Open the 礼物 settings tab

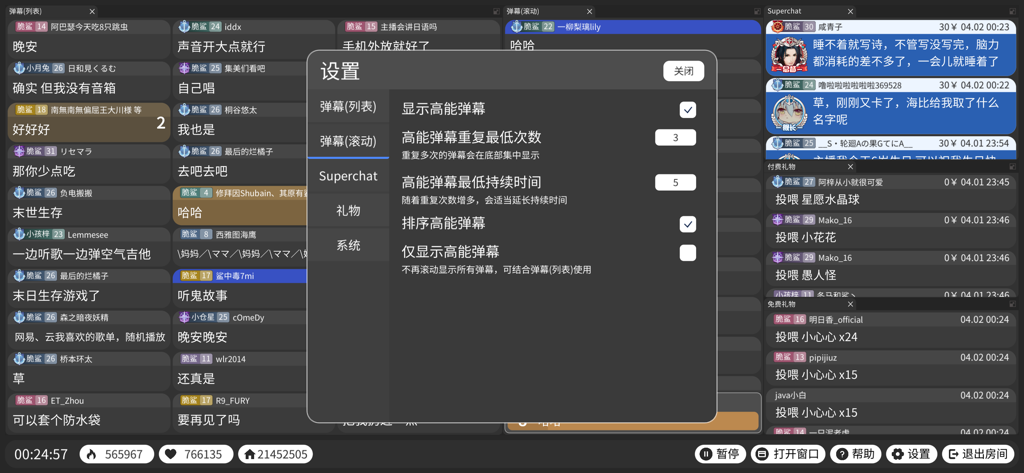click(348, 211)
